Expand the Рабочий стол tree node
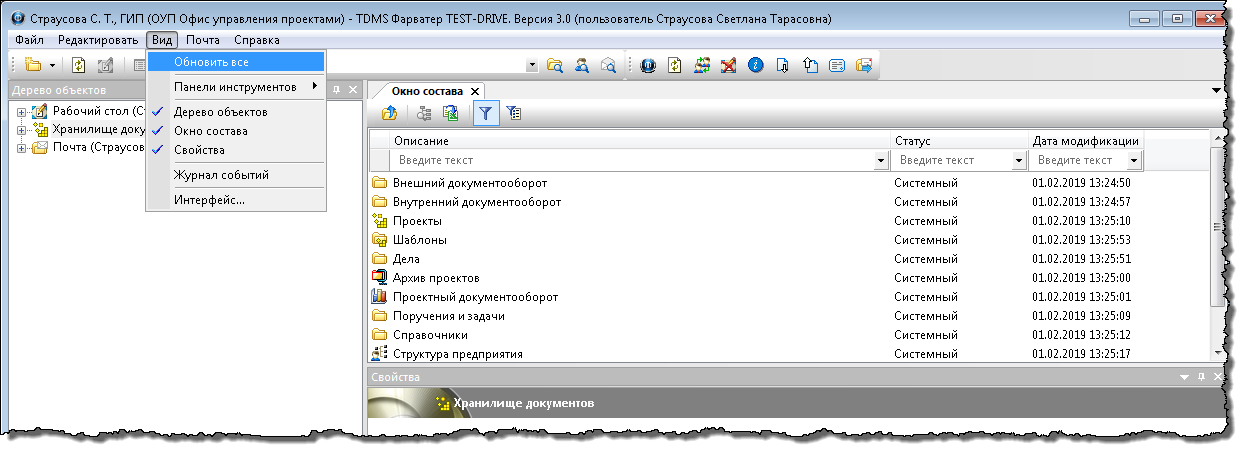Viewport: 1242px width, 449px height. [21, 111]
